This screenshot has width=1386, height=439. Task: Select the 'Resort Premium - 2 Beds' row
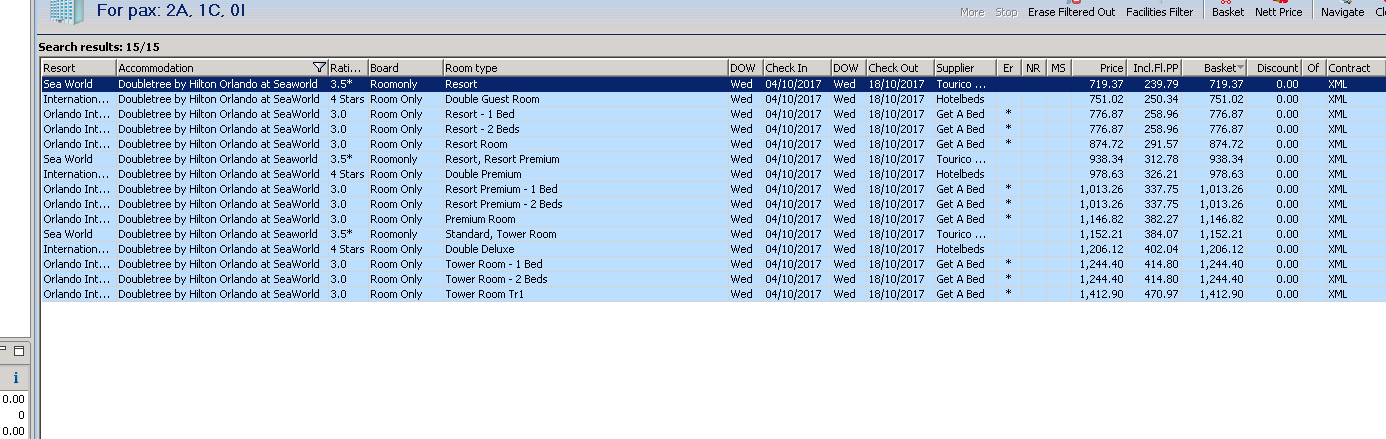coord(713,204)
